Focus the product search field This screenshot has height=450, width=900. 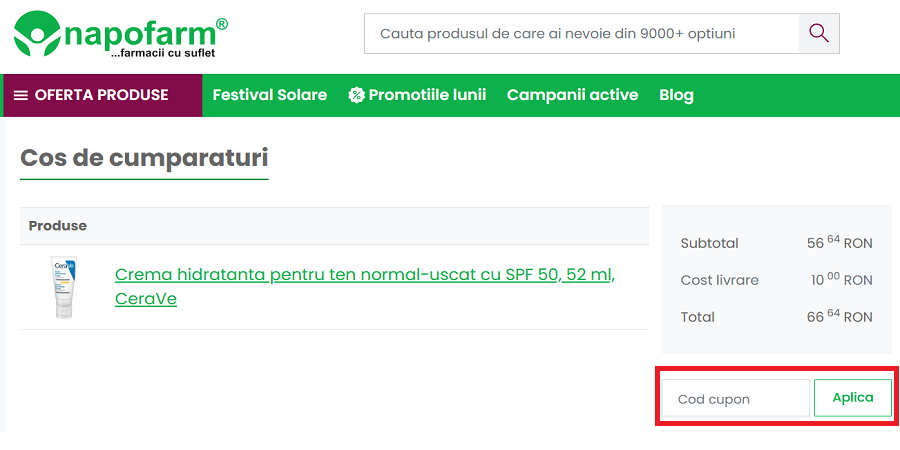[581, 33]
